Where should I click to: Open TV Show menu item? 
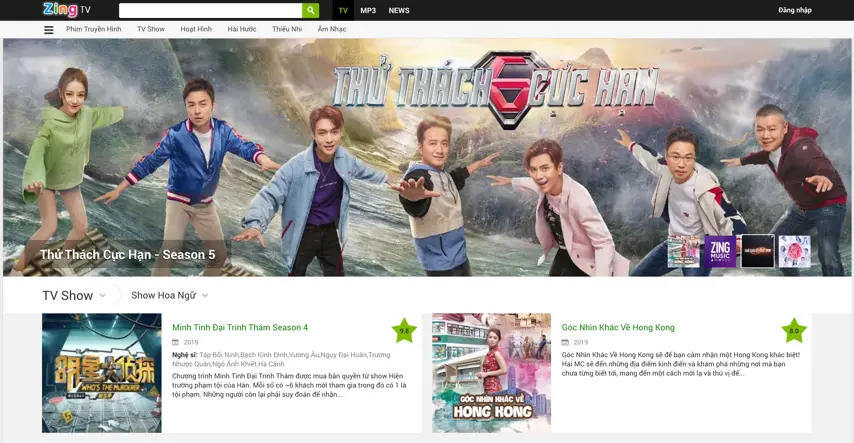pyautogui.click(x=151, y=29)
